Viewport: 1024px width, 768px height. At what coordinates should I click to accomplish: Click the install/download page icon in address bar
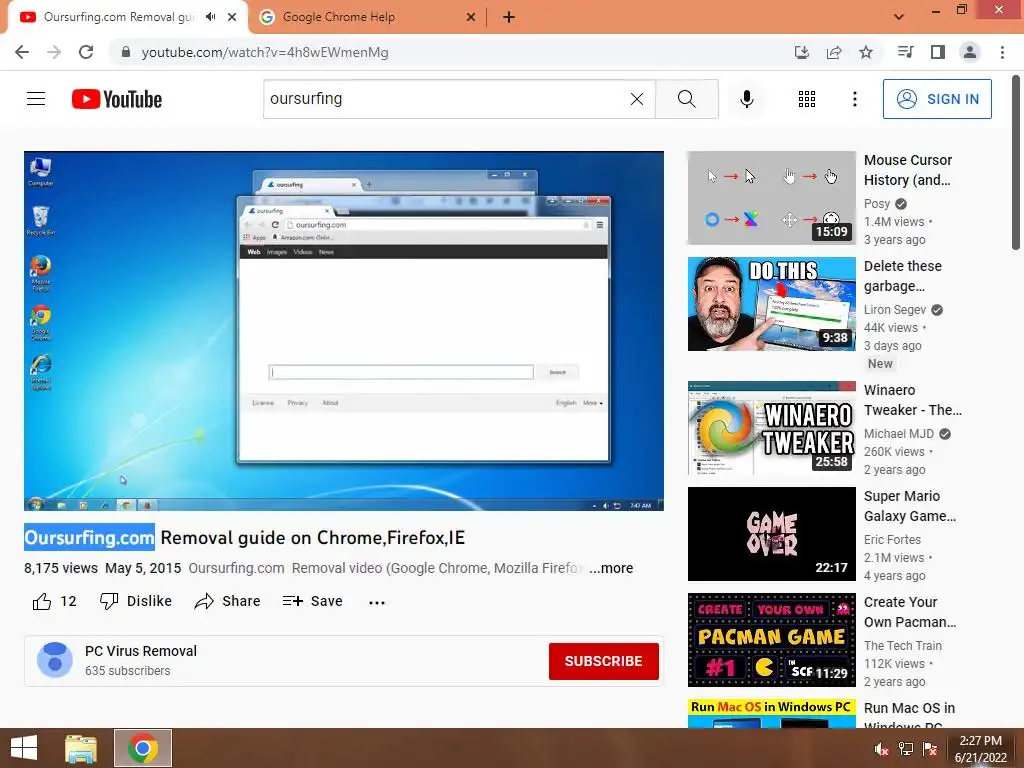pos(802,52)
